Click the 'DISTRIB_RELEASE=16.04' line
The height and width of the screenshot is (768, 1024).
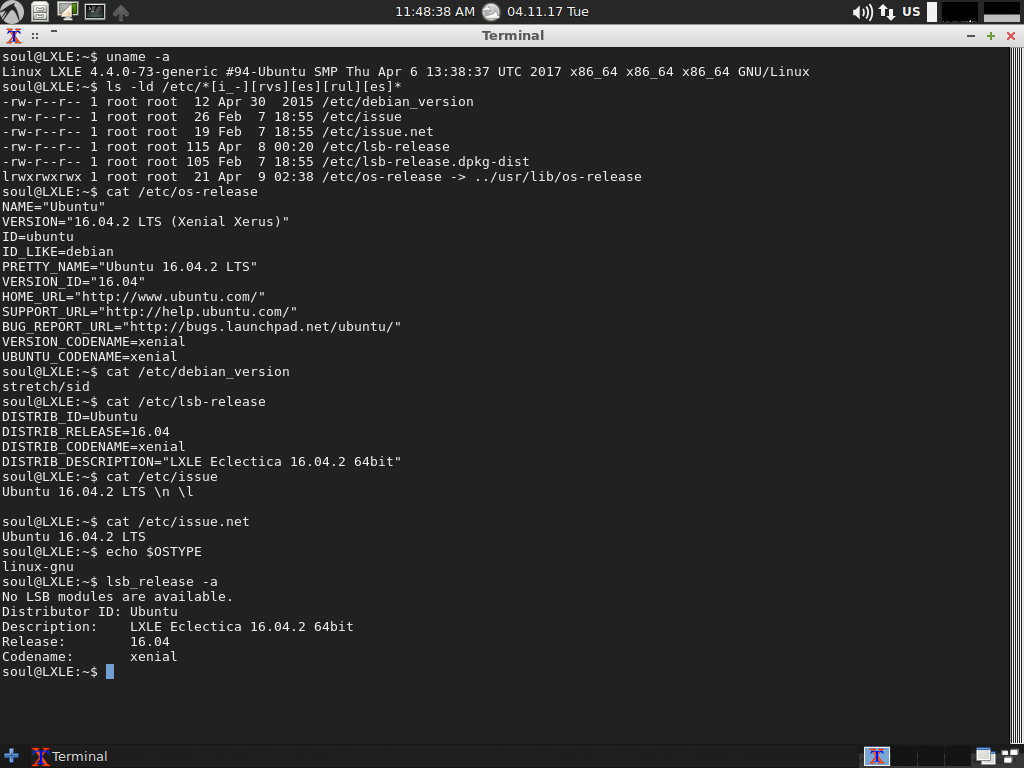point(86,432)
